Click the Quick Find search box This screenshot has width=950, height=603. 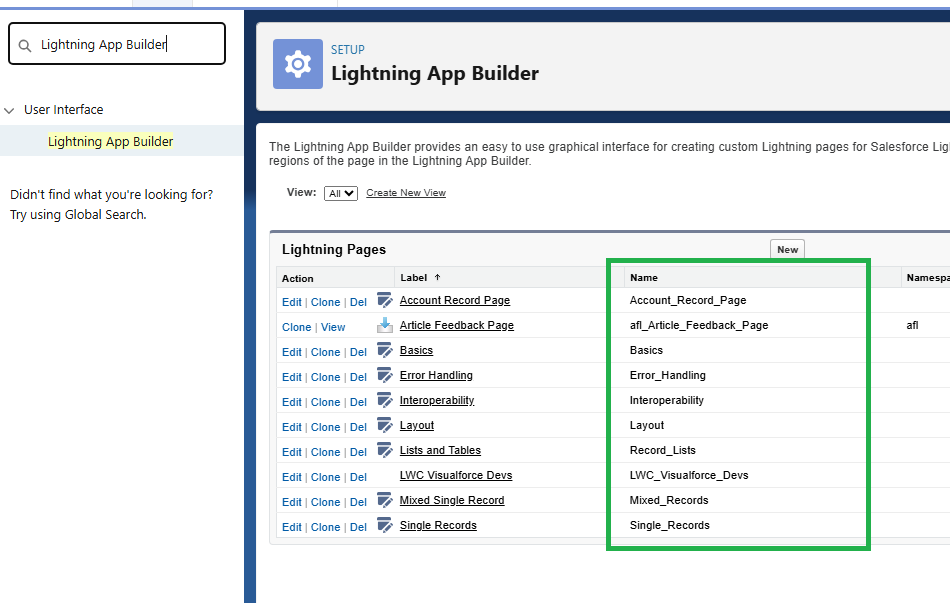point(117,44)
